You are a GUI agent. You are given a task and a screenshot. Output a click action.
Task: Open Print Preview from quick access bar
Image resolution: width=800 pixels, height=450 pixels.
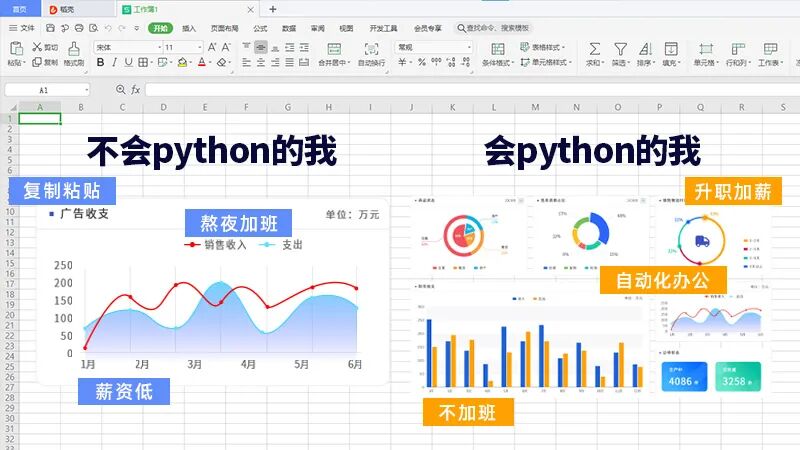[x=93, y=28]
